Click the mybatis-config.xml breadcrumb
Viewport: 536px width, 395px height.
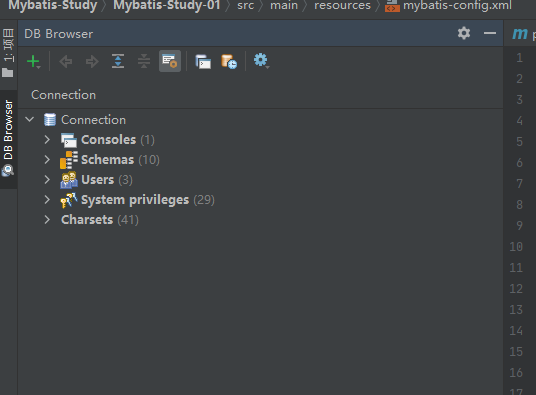pyautogui.click(x=457, y=5)
